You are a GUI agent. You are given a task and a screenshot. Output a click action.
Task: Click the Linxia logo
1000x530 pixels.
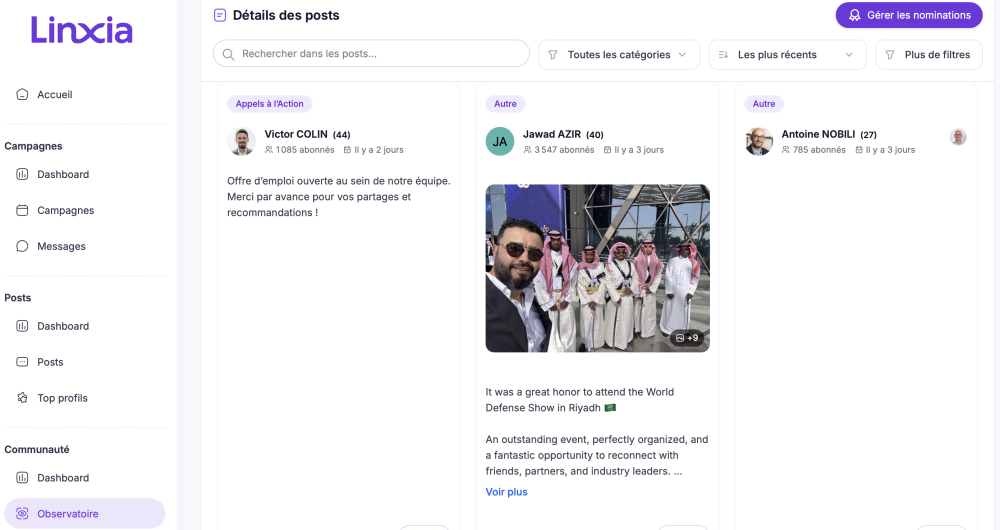82,31
